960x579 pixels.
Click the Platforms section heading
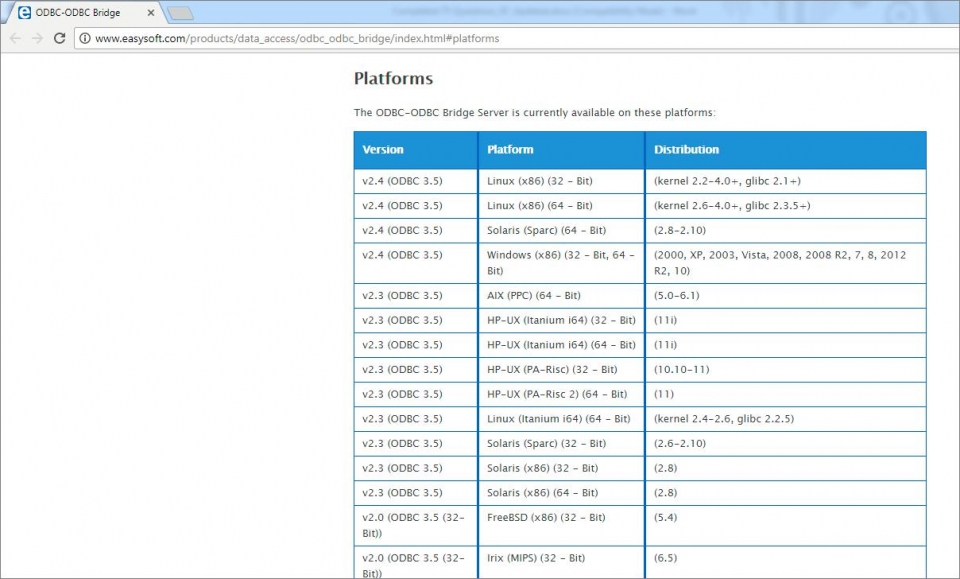coord(393,78)
